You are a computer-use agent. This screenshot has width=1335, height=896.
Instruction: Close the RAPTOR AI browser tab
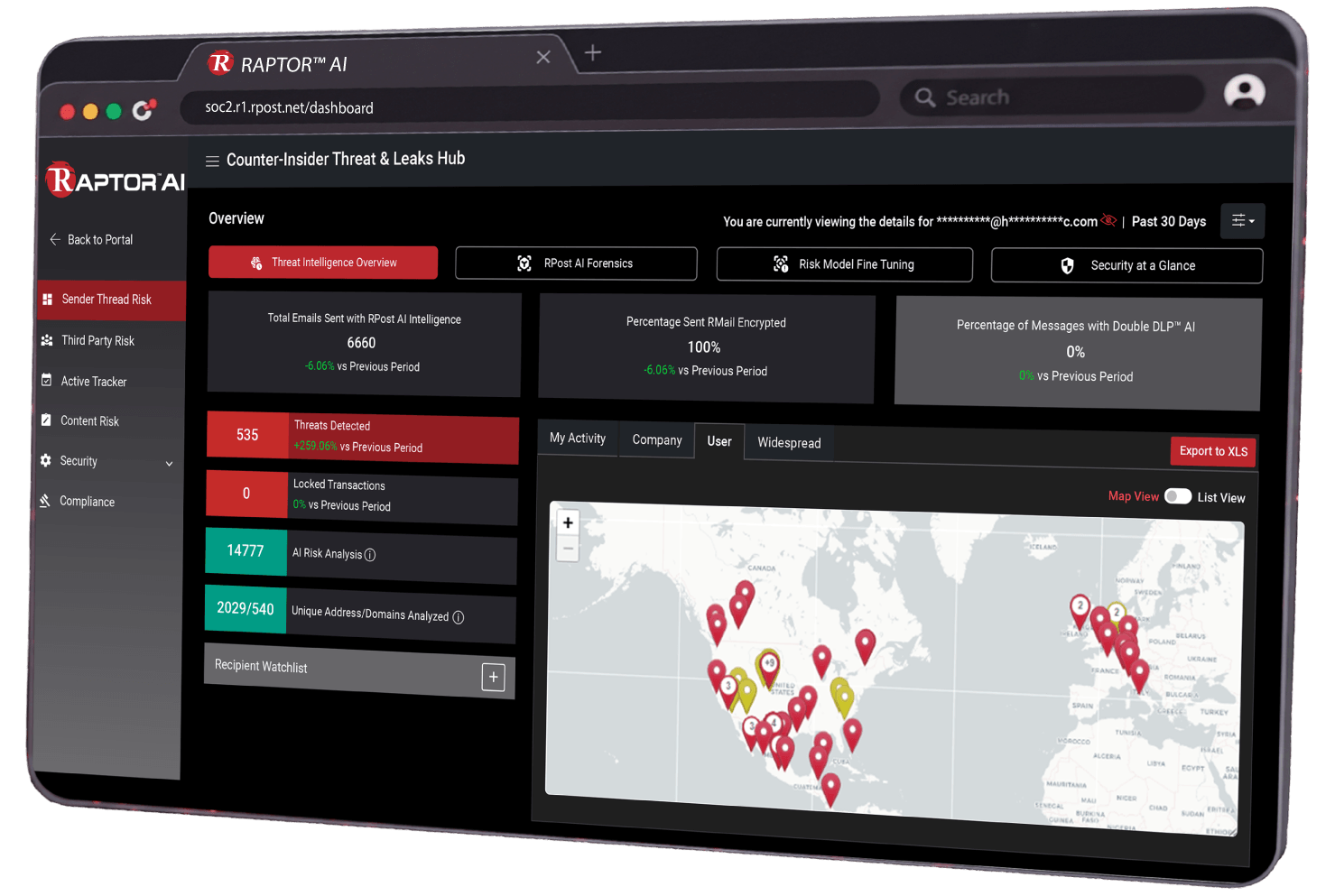[x=543, y=57]
